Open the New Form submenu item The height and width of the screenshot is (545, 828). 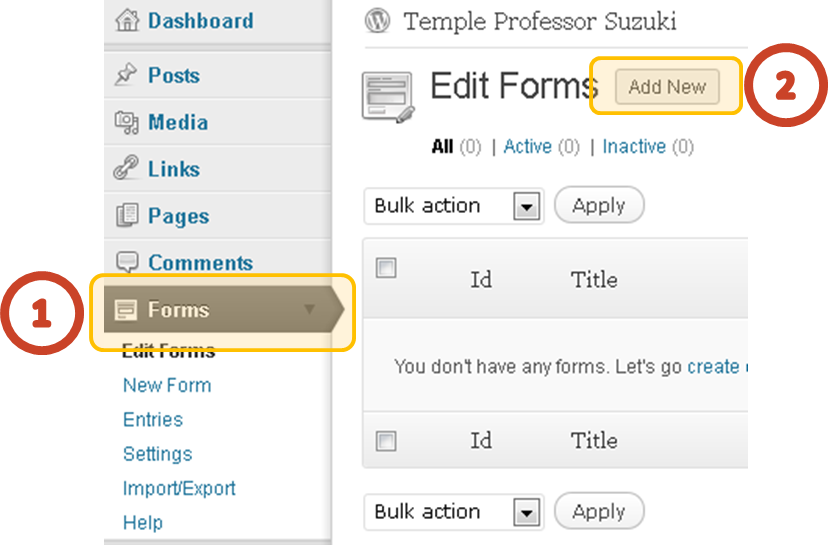tap(167, 386)
